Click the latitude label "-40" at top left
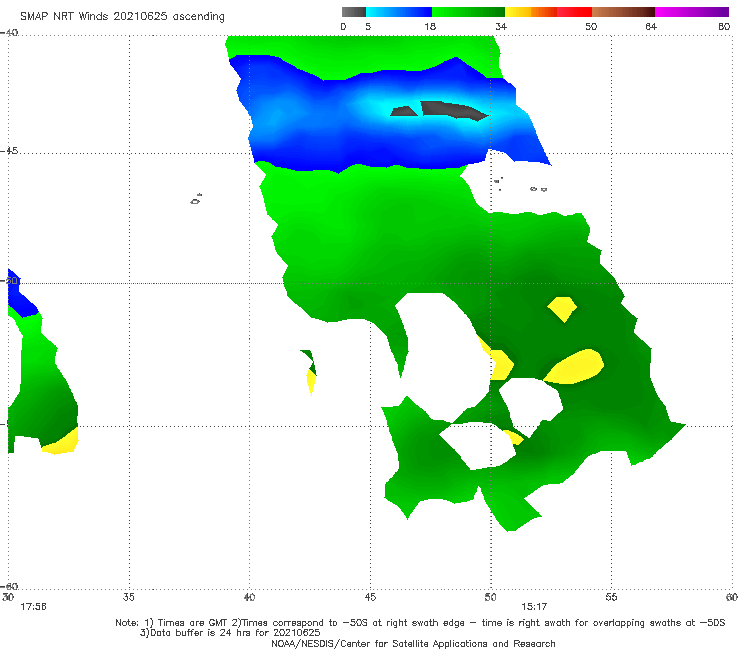This screenshot has height=650, width=740. coord(9,33)
